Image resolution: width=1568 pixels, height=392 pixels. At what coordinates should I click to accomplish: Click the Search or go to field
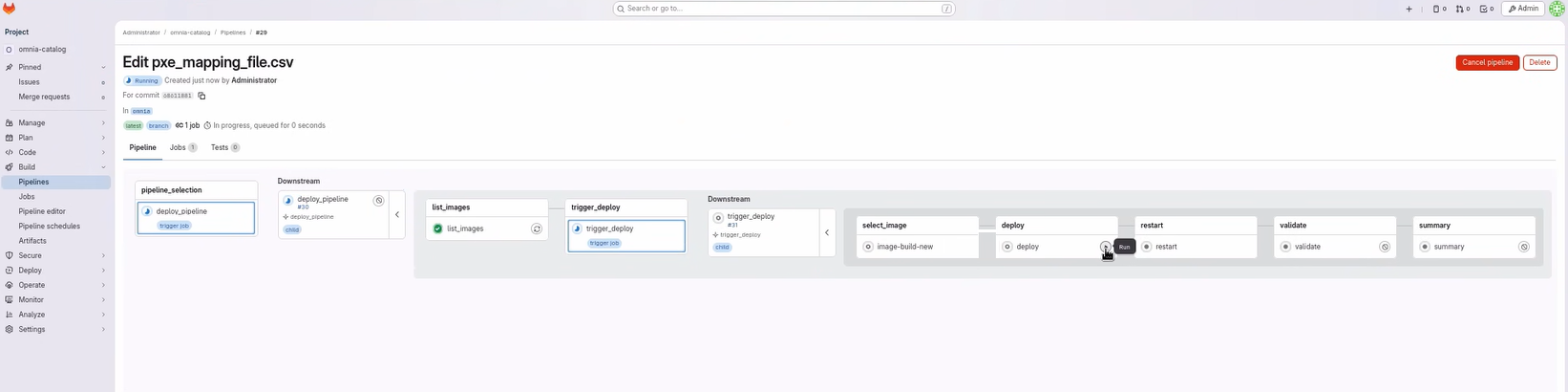784,9
